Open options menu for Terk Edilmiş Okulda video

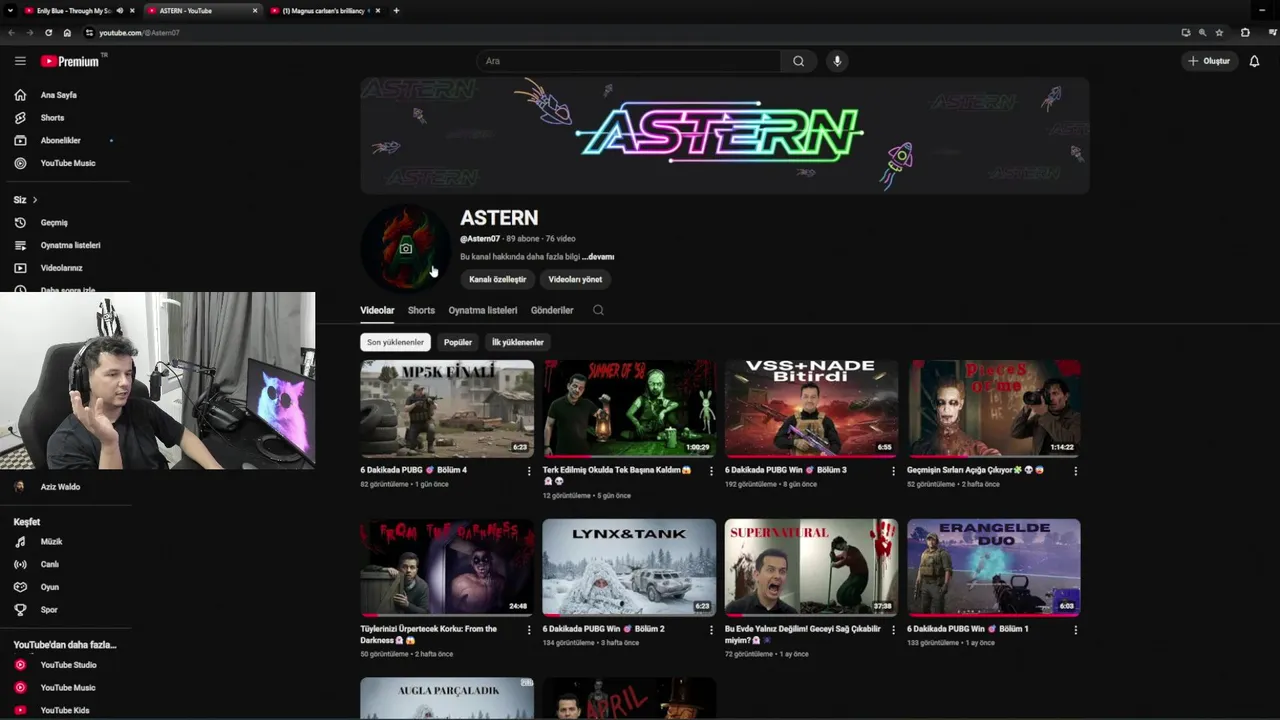click(711, 471)
